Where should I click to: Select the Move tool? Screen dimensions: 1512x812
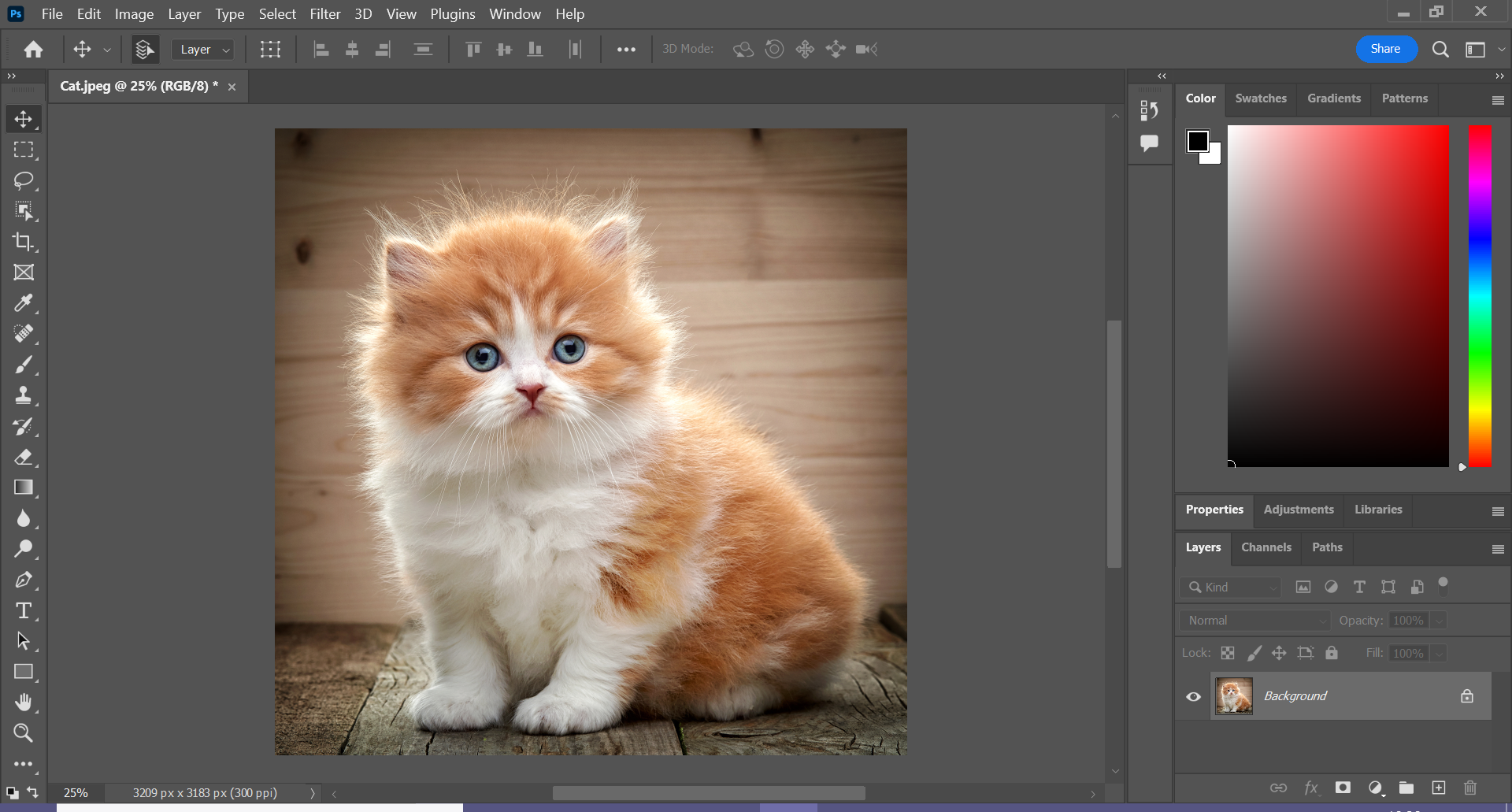24,119
